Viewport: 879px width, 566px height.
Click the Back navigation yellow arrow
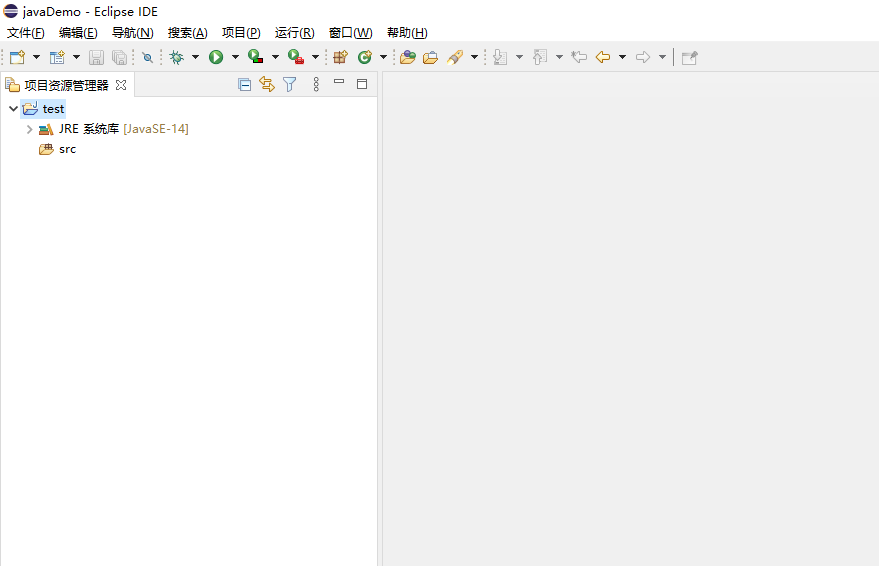tap(603, 57)
